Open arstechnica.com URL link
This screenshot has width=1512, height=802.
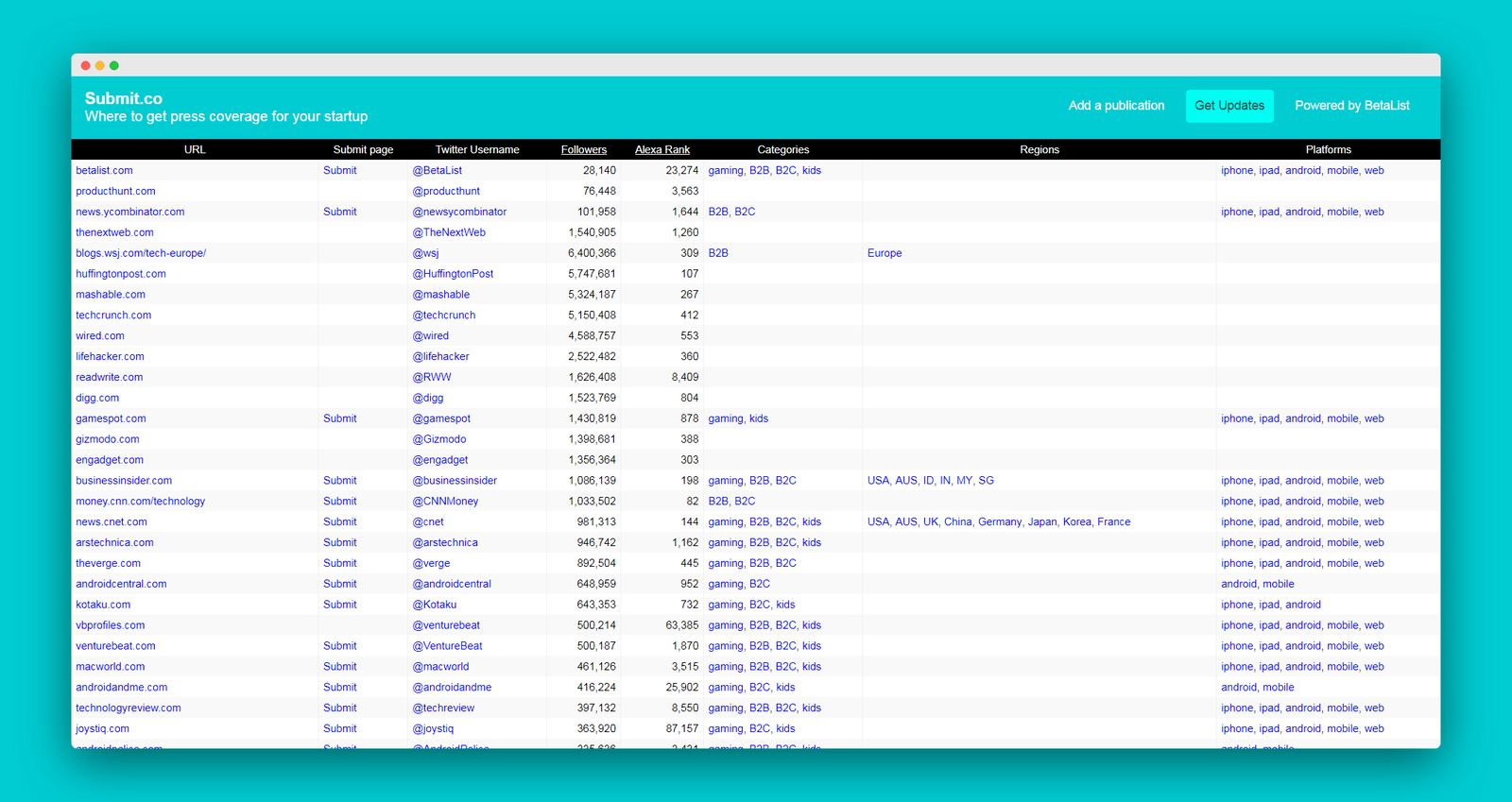pyautogui.click(x=114, y=543)
